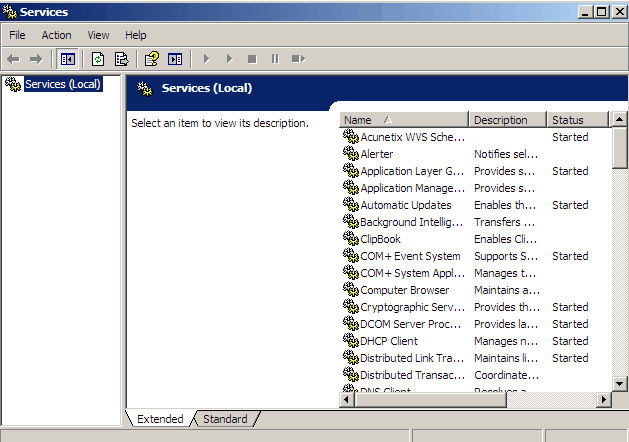Sort by the Status column header
Viewport: 629px width, 442px height.
pyautogui.click(x=578, y=120)
